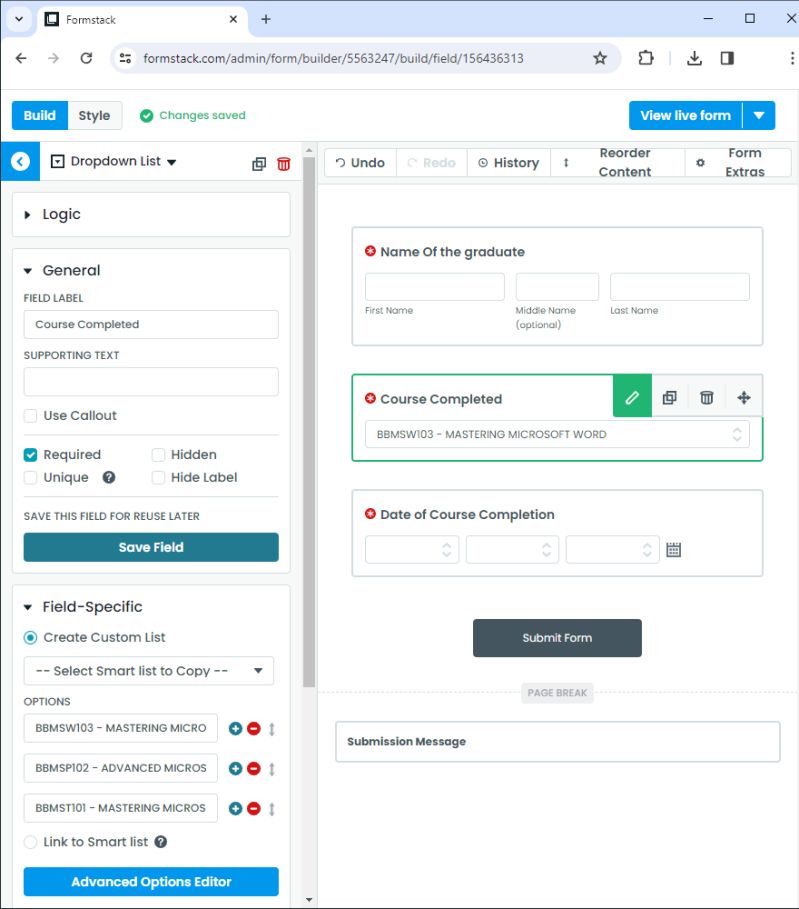Open the Course Completed dropdown on canvas
Image resolution: width=799 pixels, height=909 pixels.
pyautogui.click(x=557, y=434)
